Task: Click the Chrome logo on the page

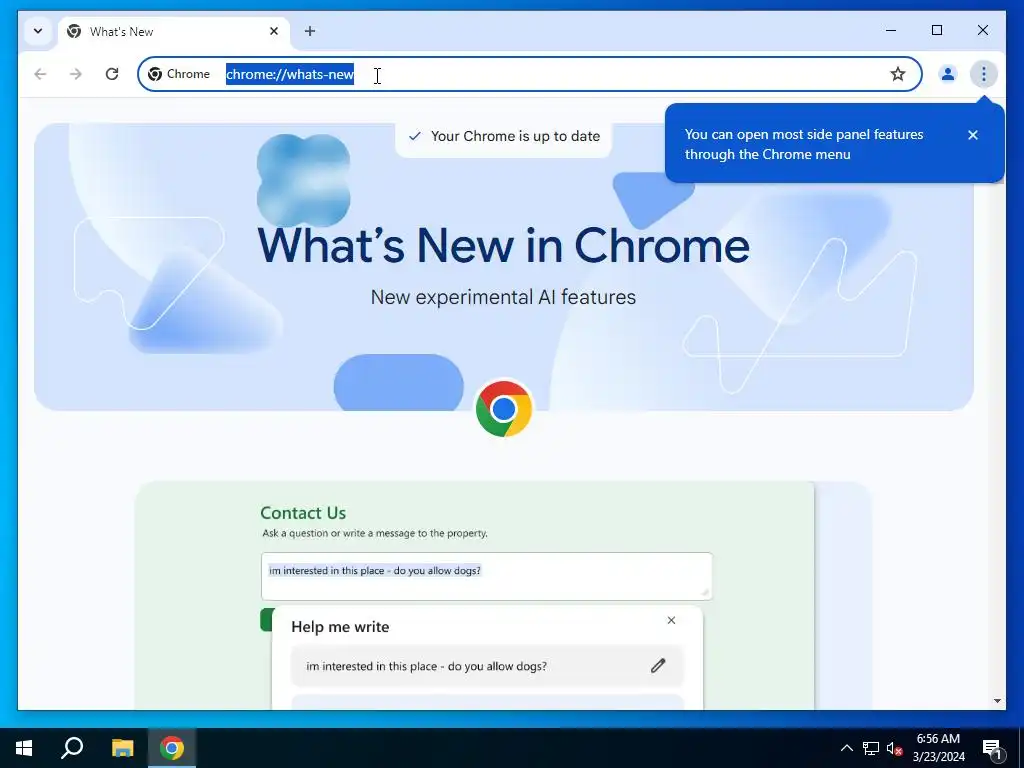Action: click(504, 409)
